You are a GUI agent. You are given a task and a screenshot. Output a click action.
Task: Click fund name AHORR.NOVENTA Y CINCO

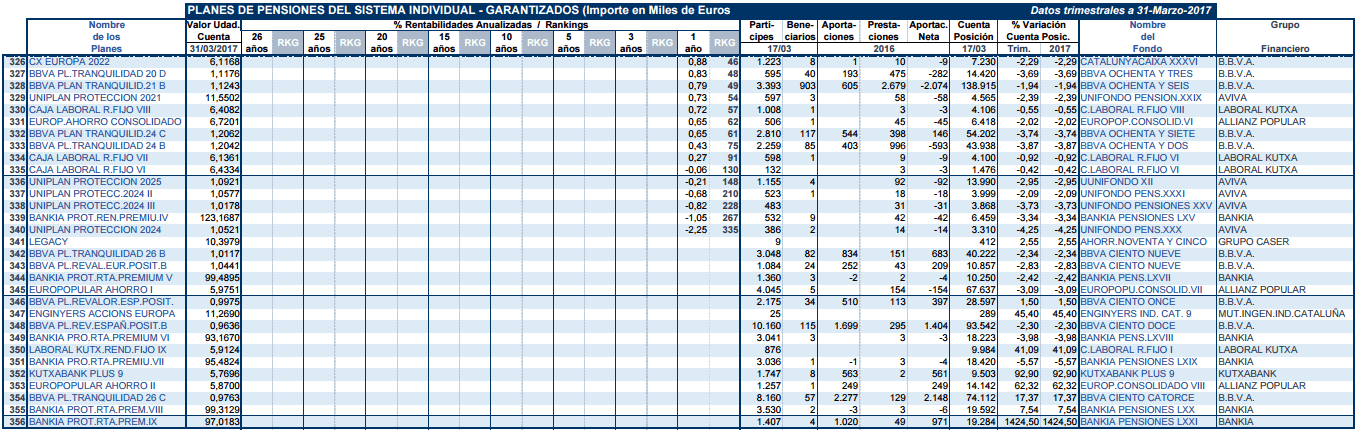click(1144, 241)
